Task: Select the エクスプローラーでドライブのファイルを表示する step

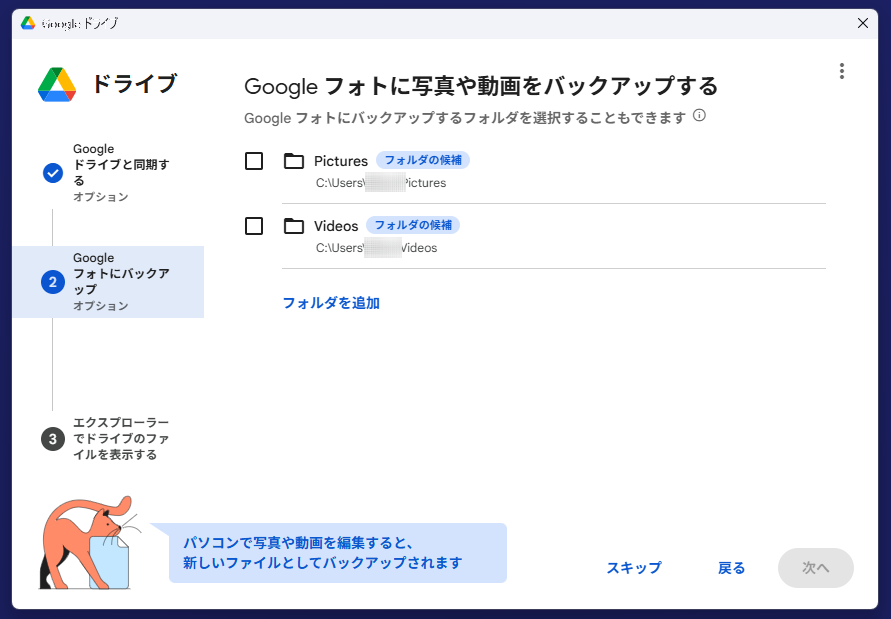Action: [x=120, y=438]
